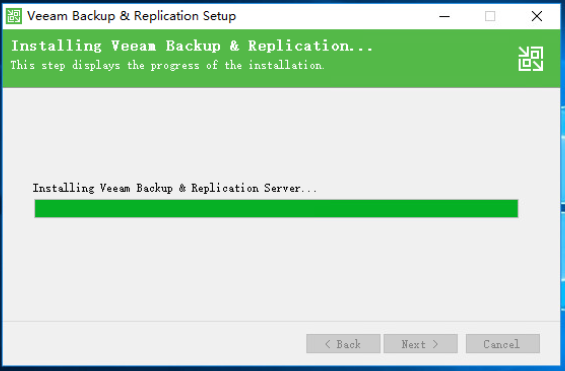Click the right chevron on the Next button
Screen dimensions: 565x371
click(435, 344)
